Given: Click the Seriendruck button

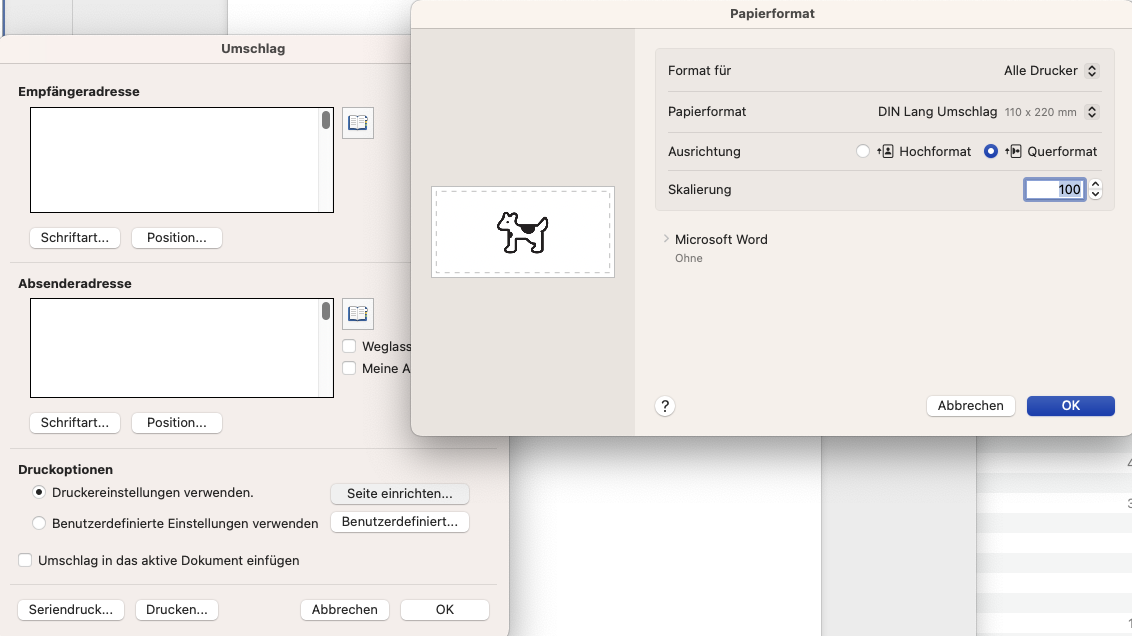Looking at the screenshot, I should (71, 609).
